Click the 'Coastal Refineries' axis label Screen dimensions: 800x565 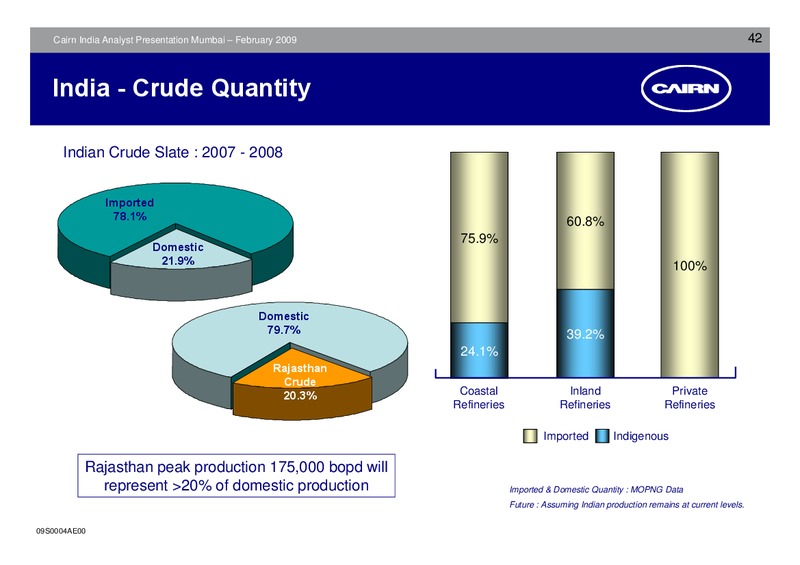(x=479, y=398)
